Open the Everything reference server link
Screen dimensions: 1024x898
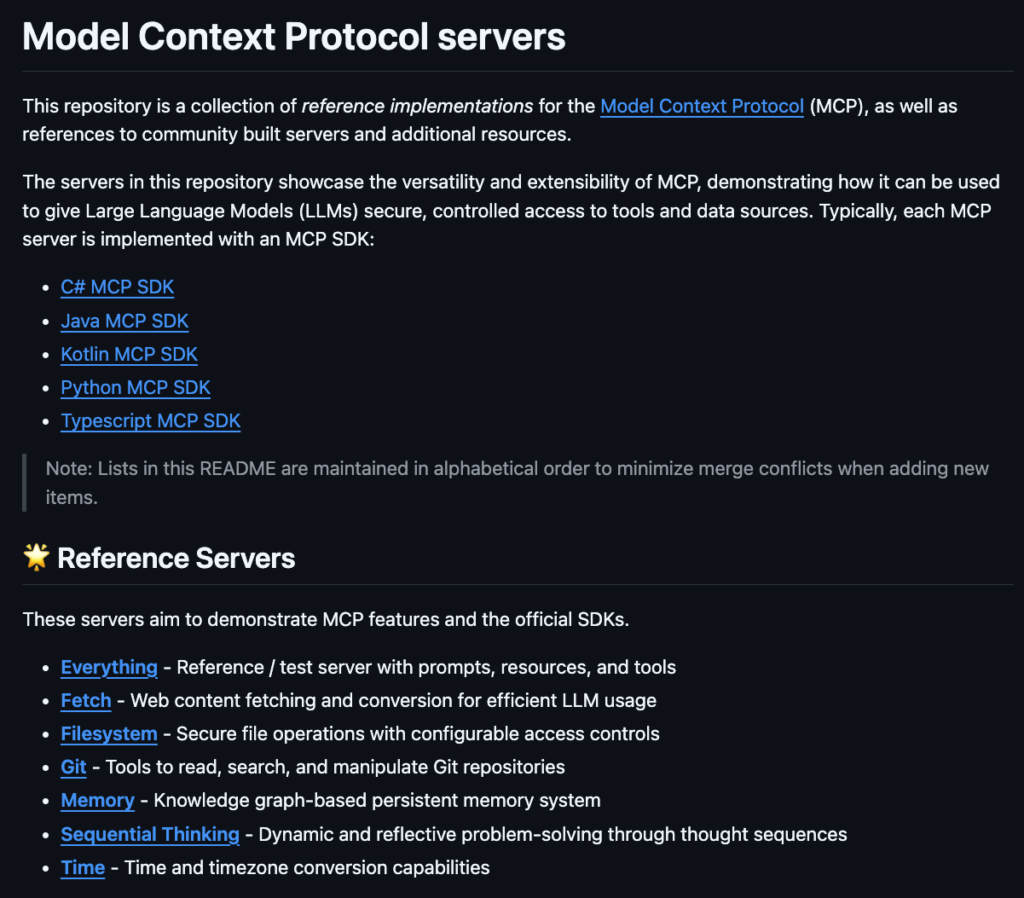(109, 667)
